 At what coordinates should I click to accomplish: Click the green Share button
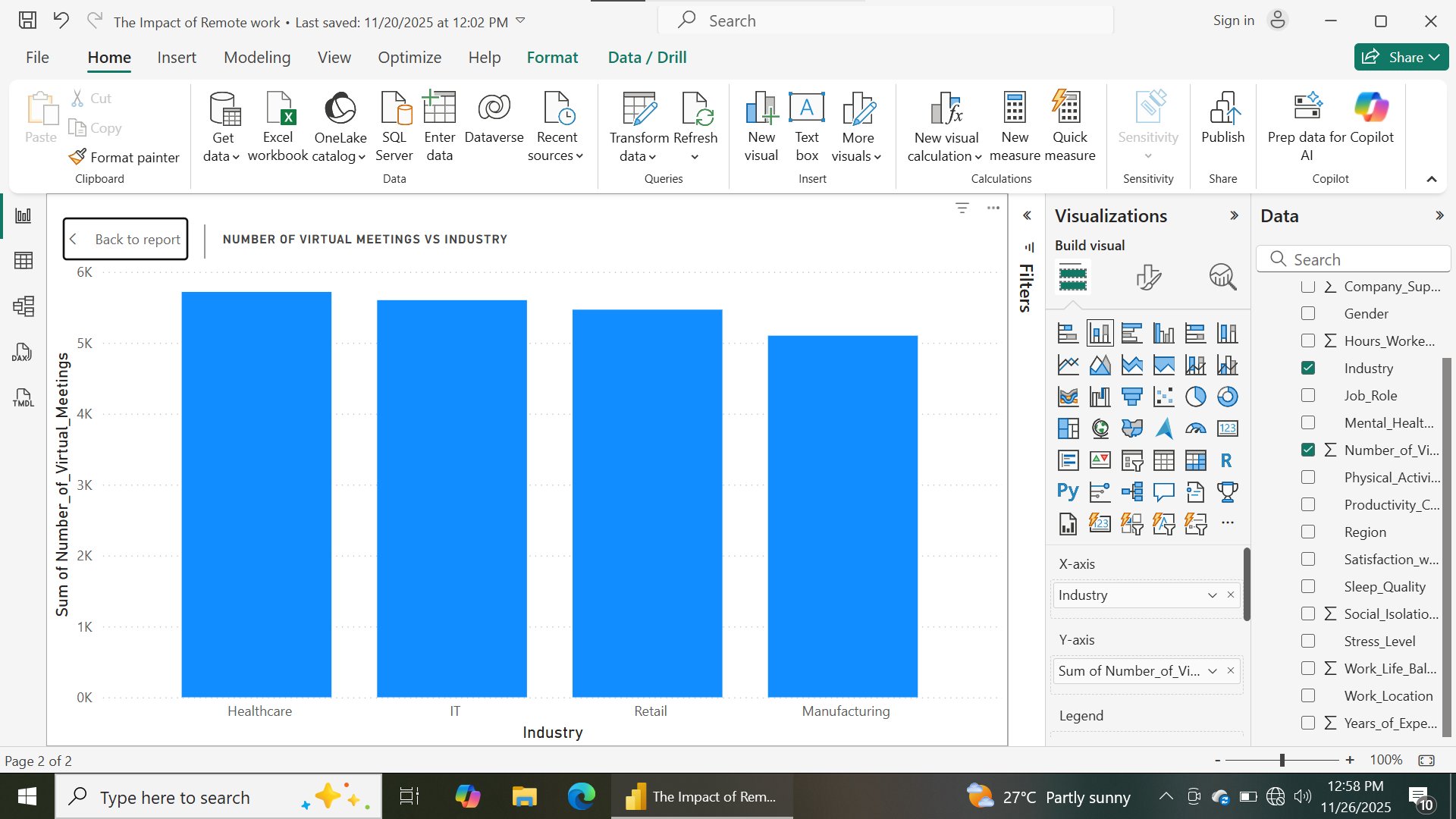(x=1401, y=58)
